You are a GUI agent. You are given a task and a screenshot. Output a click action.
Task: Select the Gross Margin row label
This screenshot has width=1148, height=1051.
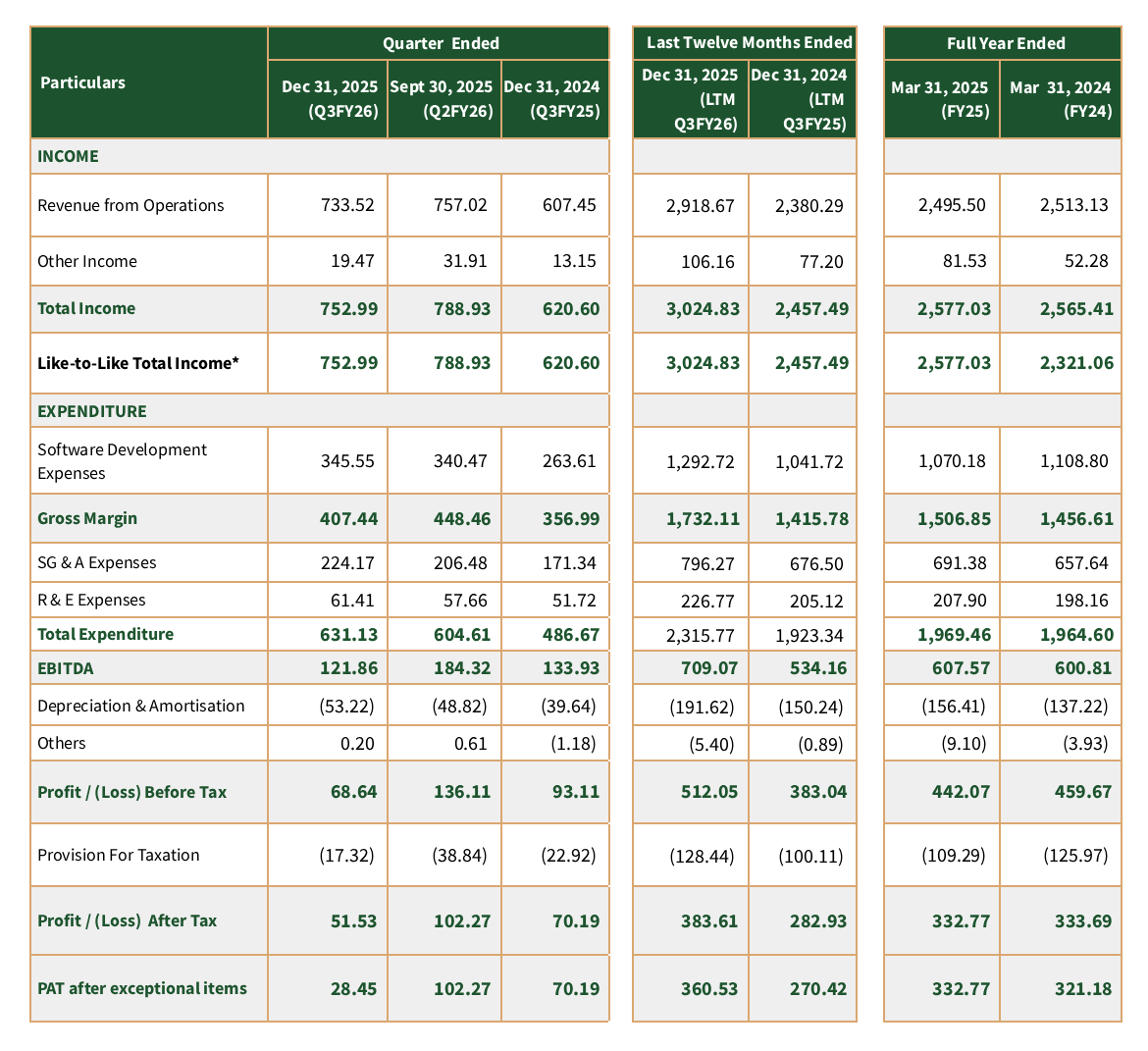coord(87,518)
